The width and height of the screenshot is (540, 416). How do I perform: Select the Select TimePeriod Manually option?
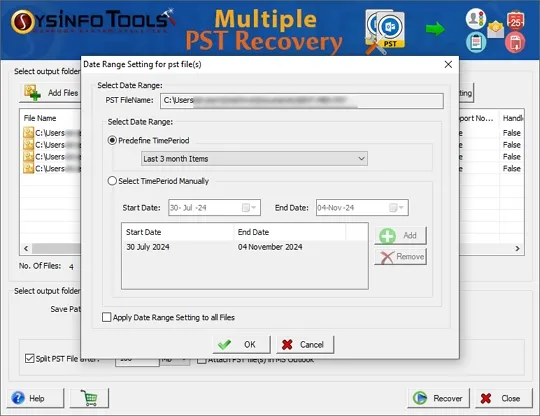pos(112,181)
